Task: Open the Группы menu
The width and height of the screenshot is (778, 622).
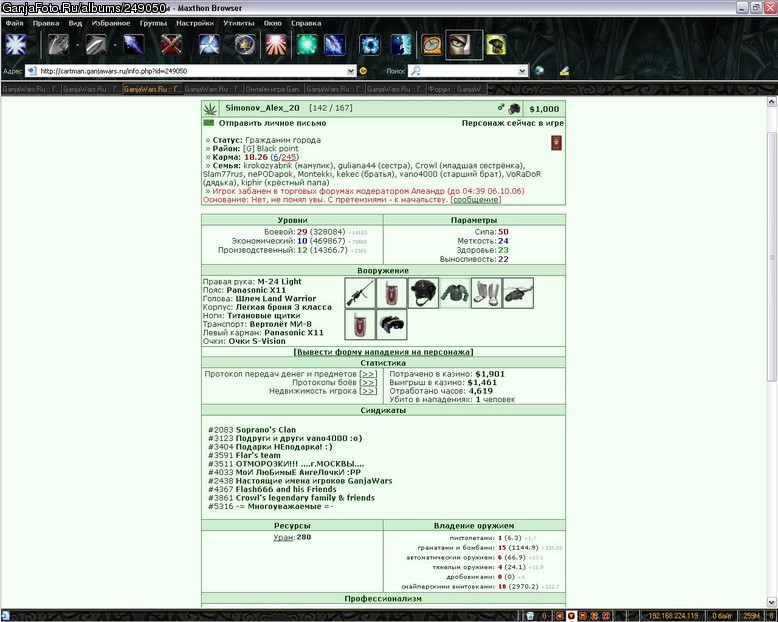Action: [153, 23]
